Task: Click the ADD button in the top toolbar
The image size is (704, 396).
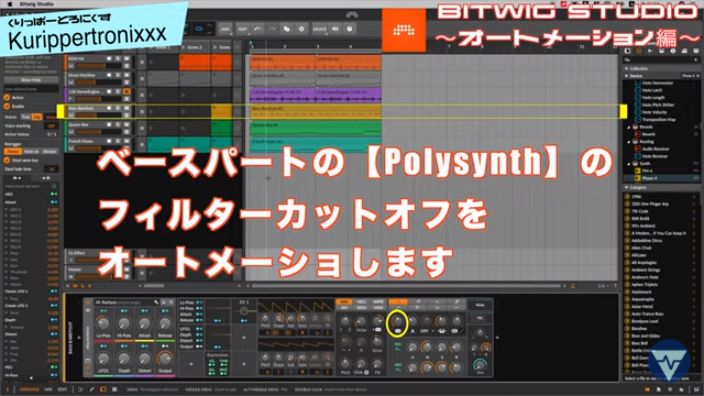Action: click(225, 29)
